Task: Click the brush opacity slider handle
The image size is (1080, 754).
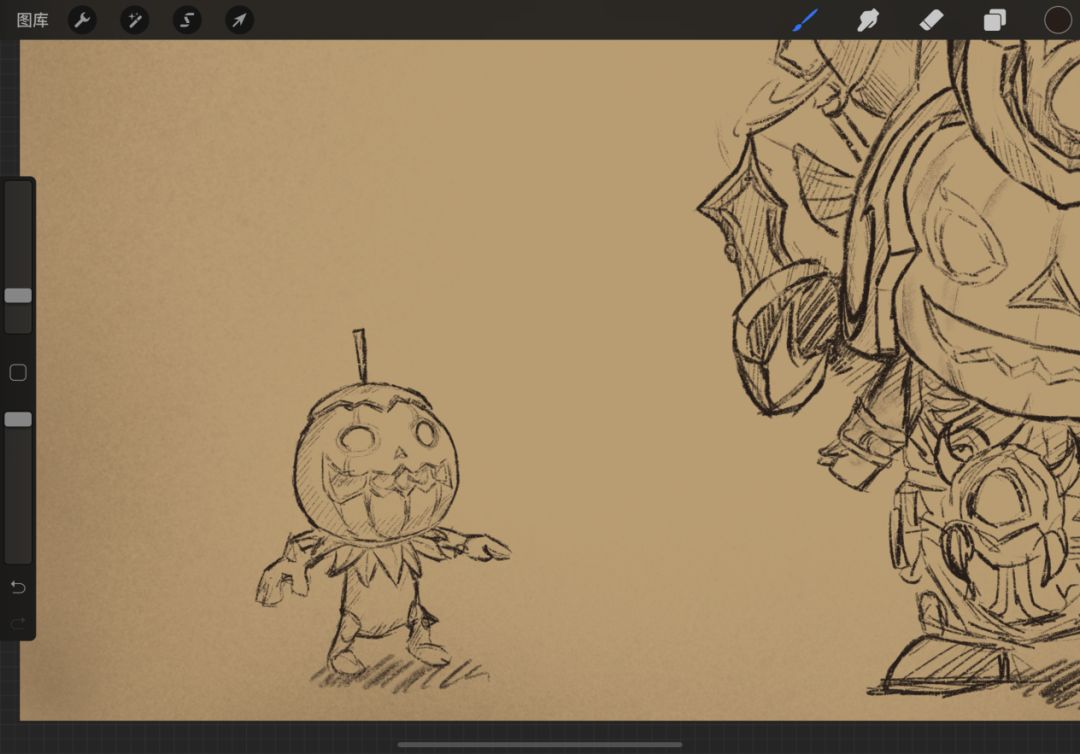Action: (18, 419)
